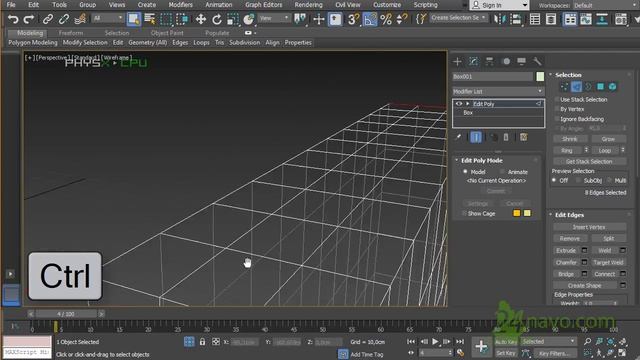Click the Redo arrow in the main toolbar
640x360 pixels.
click(29, 19)
